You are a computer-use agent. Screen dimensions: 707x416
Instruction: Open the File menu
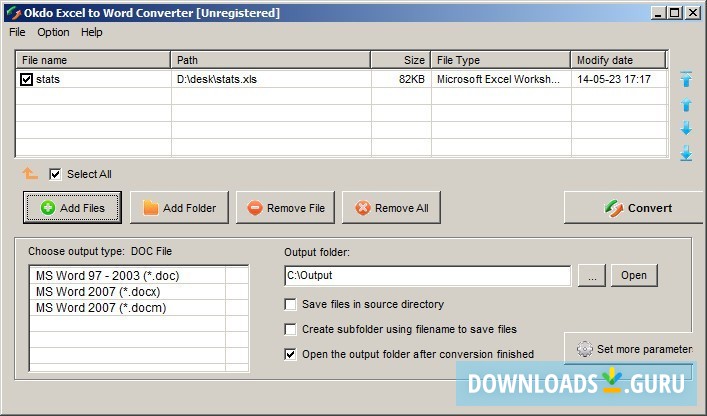pos(17,32)
